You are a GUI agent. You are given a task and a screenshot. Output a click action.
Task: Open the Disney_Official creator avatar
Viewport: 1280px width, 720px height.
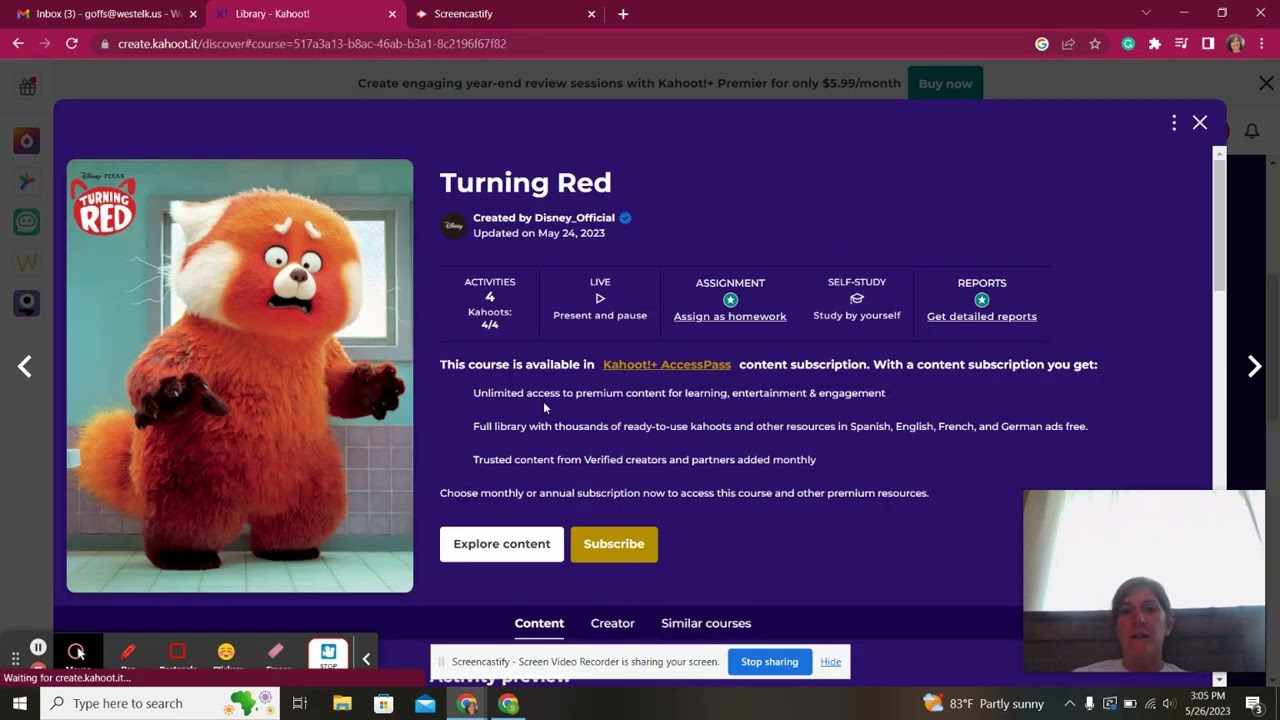coord(453,226)
